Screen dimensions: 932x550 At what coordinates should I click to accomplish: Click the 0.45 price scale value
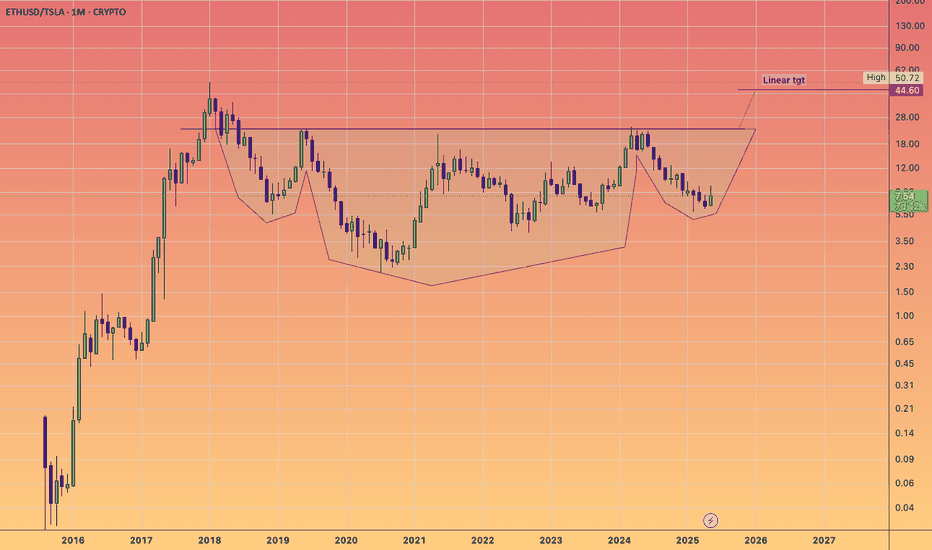click(905, 363)
